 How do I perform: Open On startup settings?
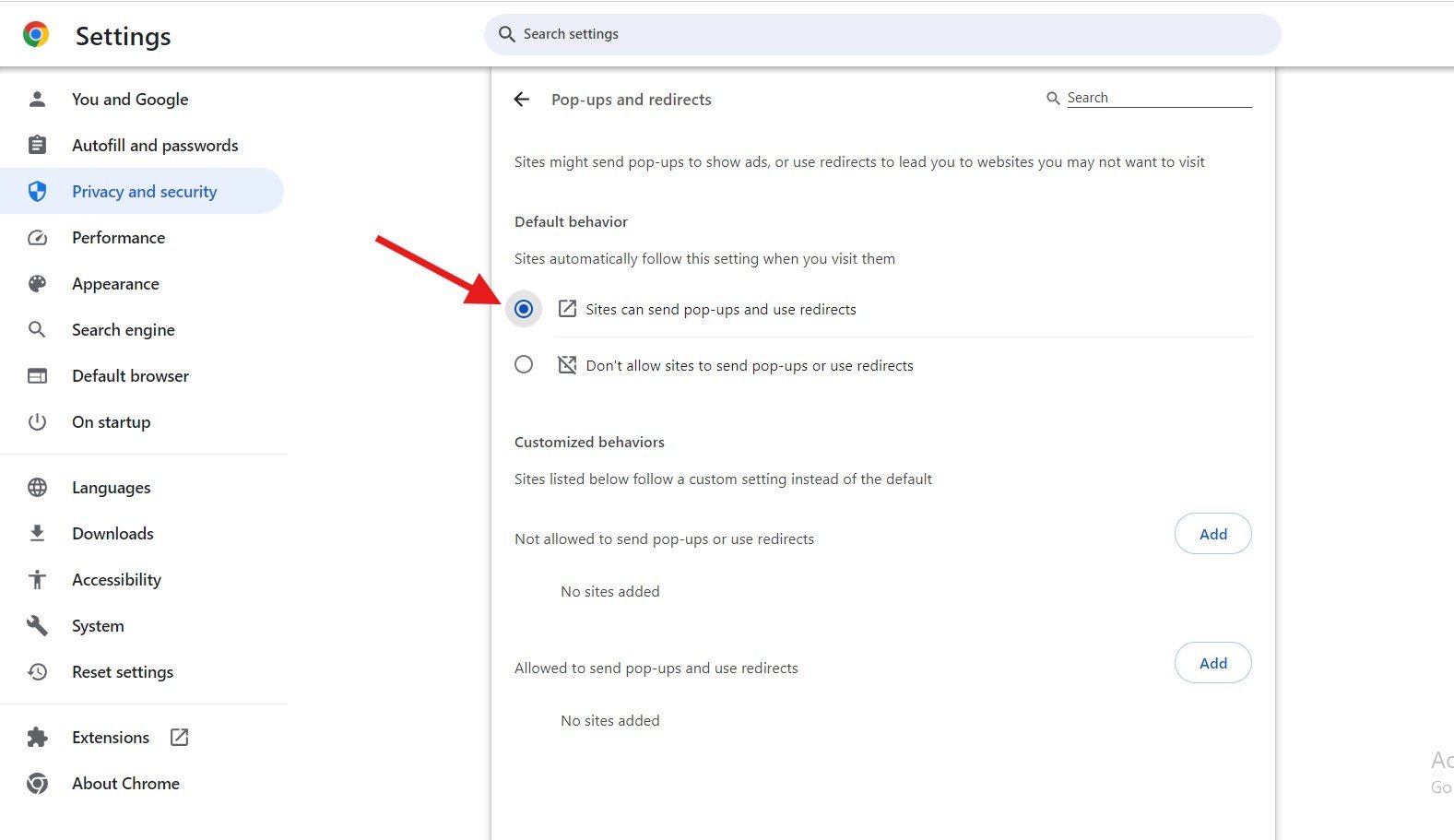[x=142, y=421]
